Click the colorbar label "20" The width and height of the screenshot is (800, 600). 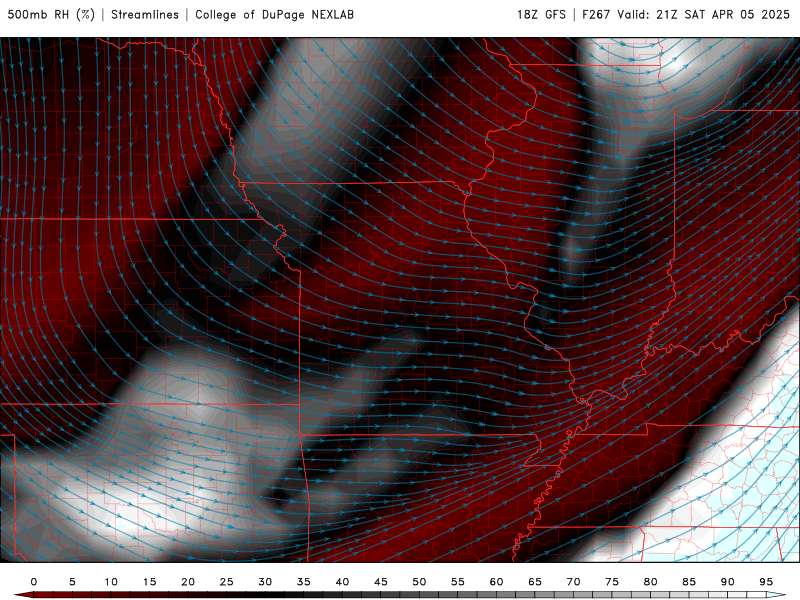point(188,582)
